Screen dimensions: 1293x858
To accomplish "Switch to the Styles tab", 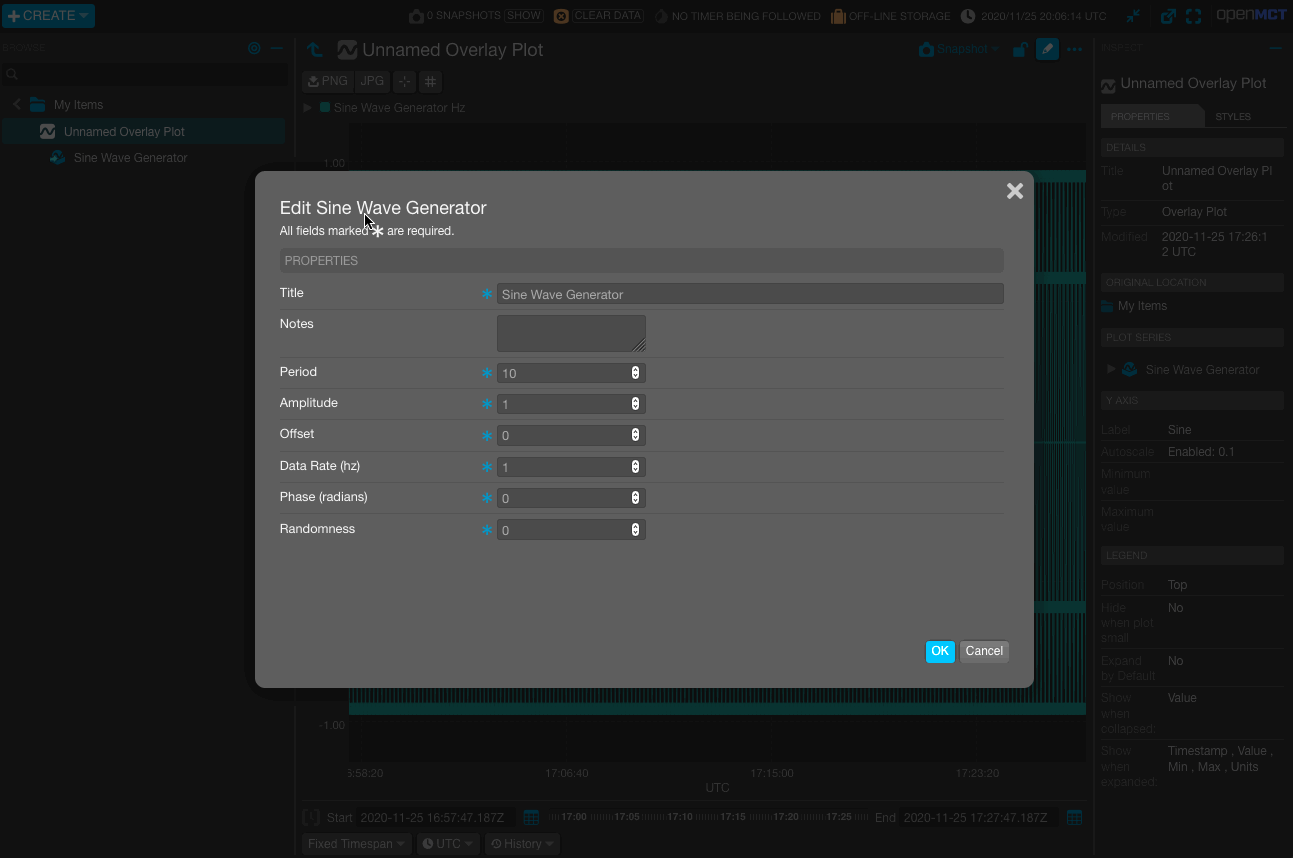I will pyautogui.click(x=1233, y=116).
